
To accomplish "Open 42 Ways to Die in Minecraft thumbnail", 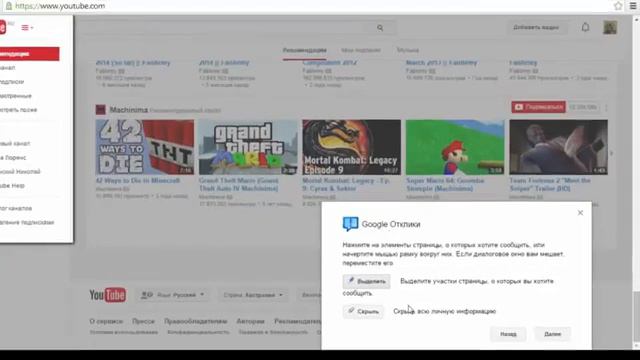I will [145, 147].
